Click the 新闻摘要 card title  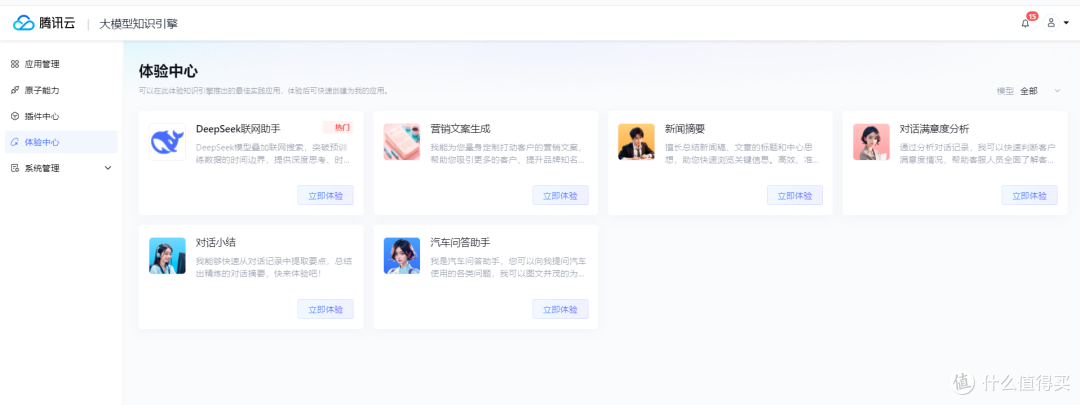[x=685, y=129]
